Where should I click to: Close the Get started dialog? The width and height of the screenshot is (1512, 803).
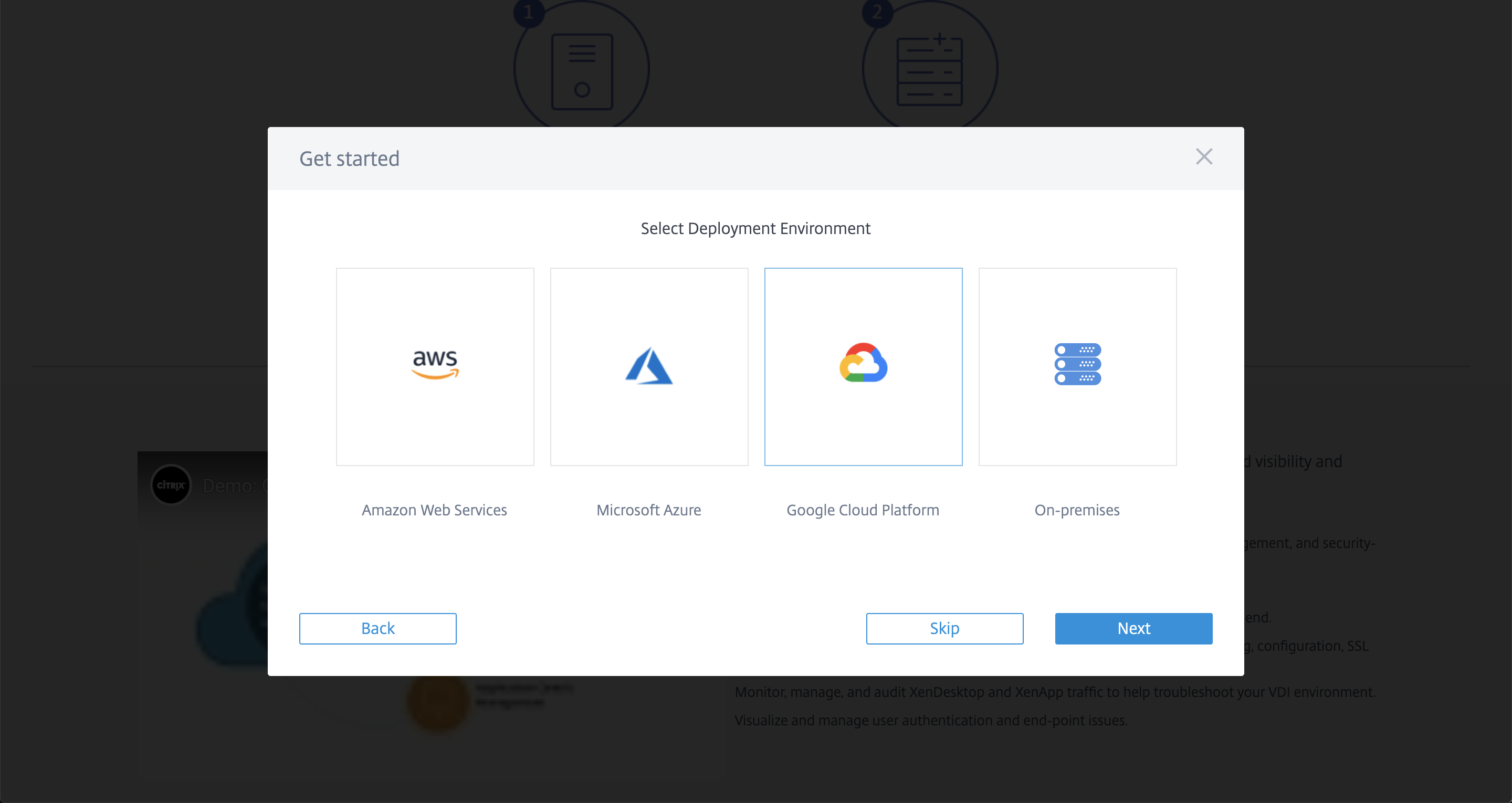[x=1205, y=157]
